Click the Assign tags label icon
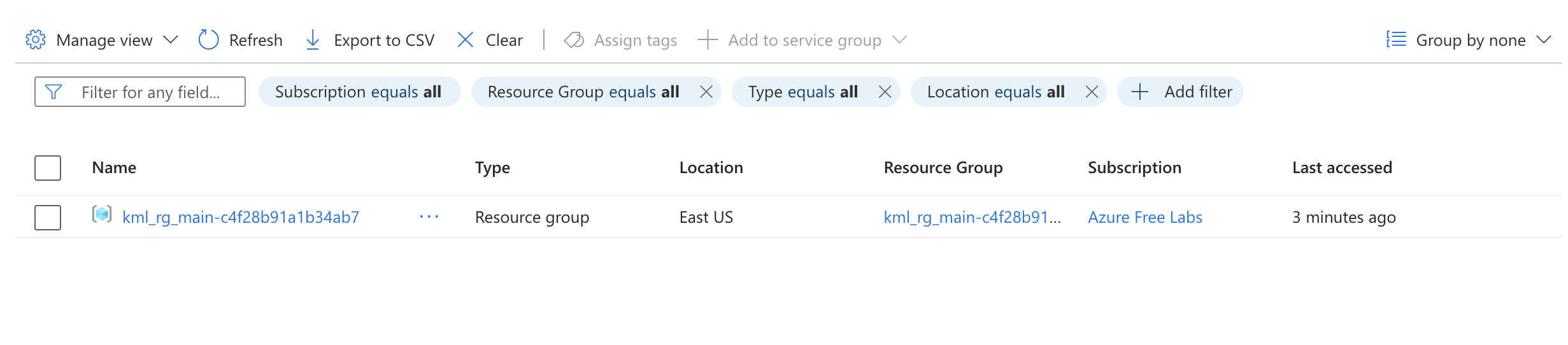This screenshot has width=1568, height=345. [x=574, y=40]
